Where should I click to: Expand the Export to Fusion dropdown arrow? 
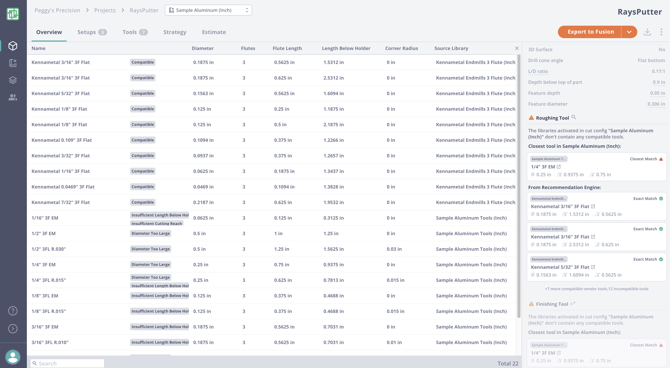pyautogui.click(x=629, y=32)
